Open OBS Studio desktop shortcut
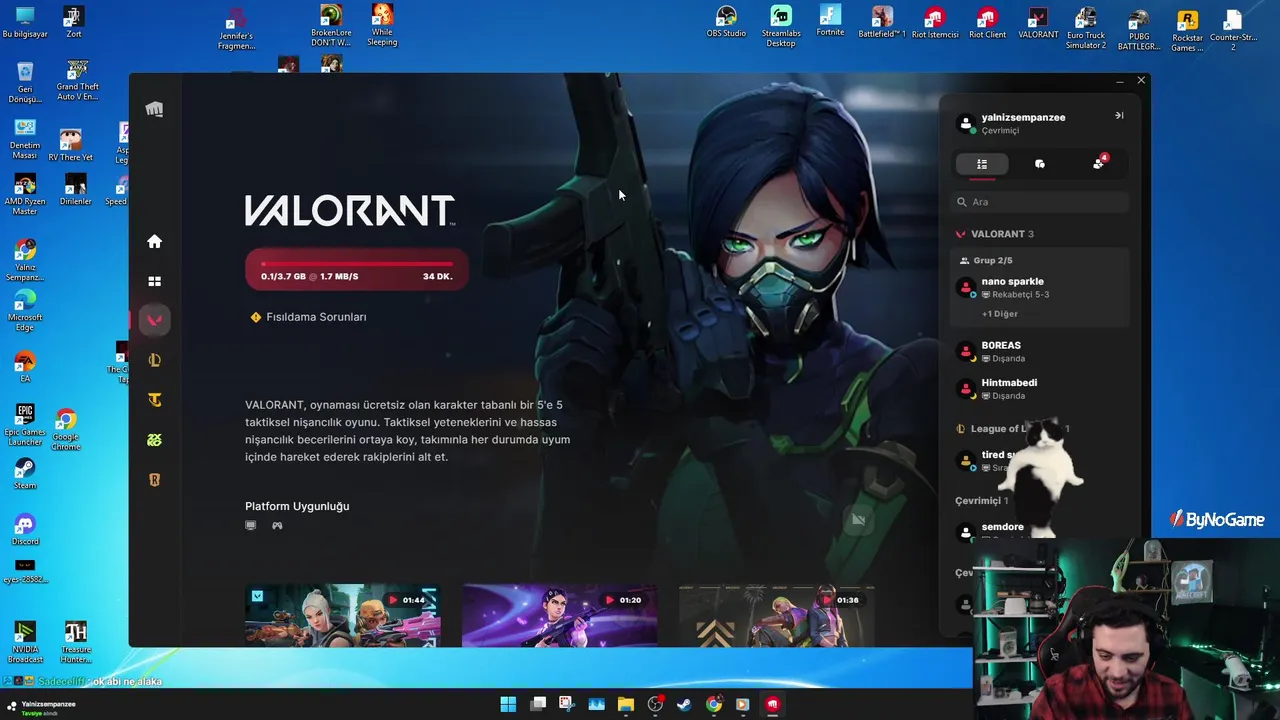The image size is (1280, 720). click(727, 22)
